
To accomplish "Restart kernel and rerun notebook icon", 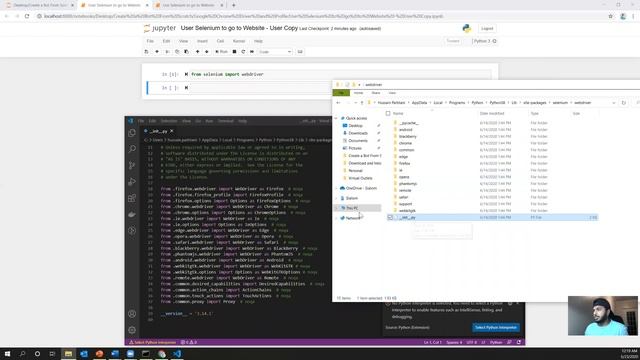I will click(x=252, y=52).
